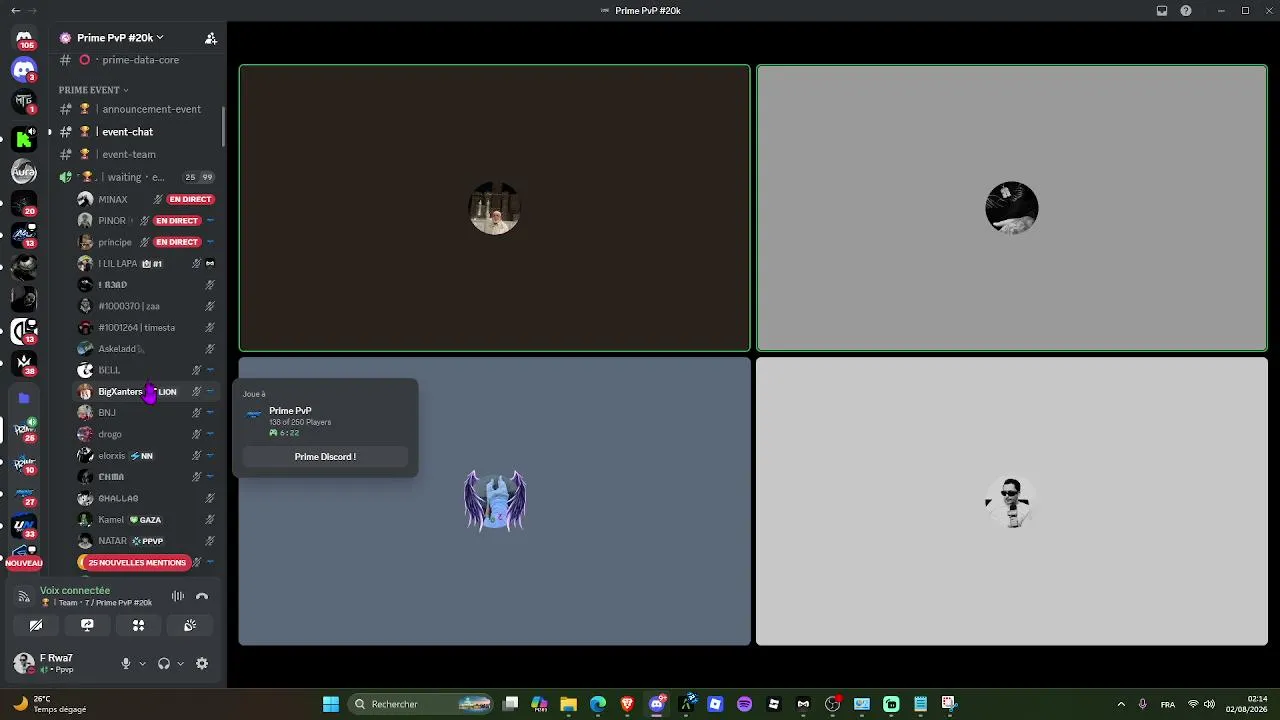This screenshot has width=1280, height=720.
Task: Watch PINOR's EN DIRECT stream
Action: pyautogui.click(x=177, y=221)
